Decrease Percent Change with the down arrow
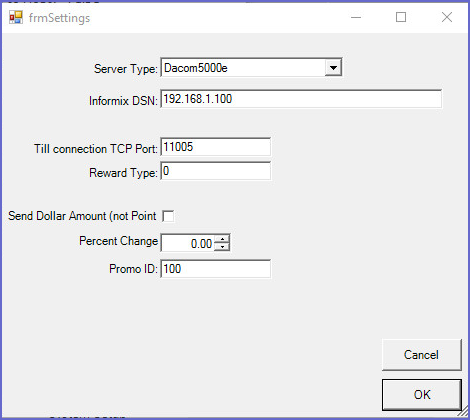This screenshot has height=420, width=470. coord(222,247)
